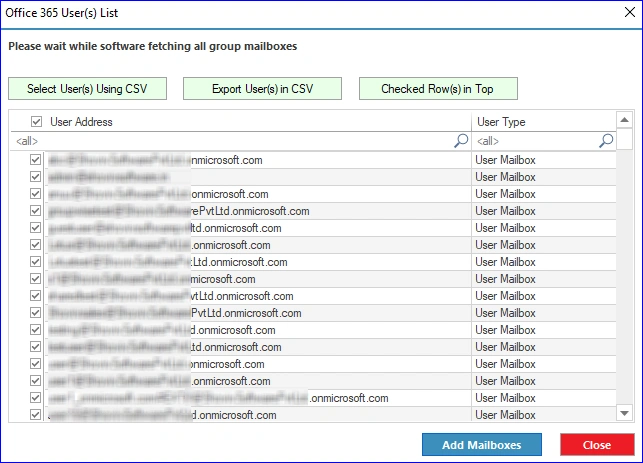Select the address text starting PvtLtd.onmicrosoft.com
643x463 pixels.
pyautogui.click(x=246, y=313)
